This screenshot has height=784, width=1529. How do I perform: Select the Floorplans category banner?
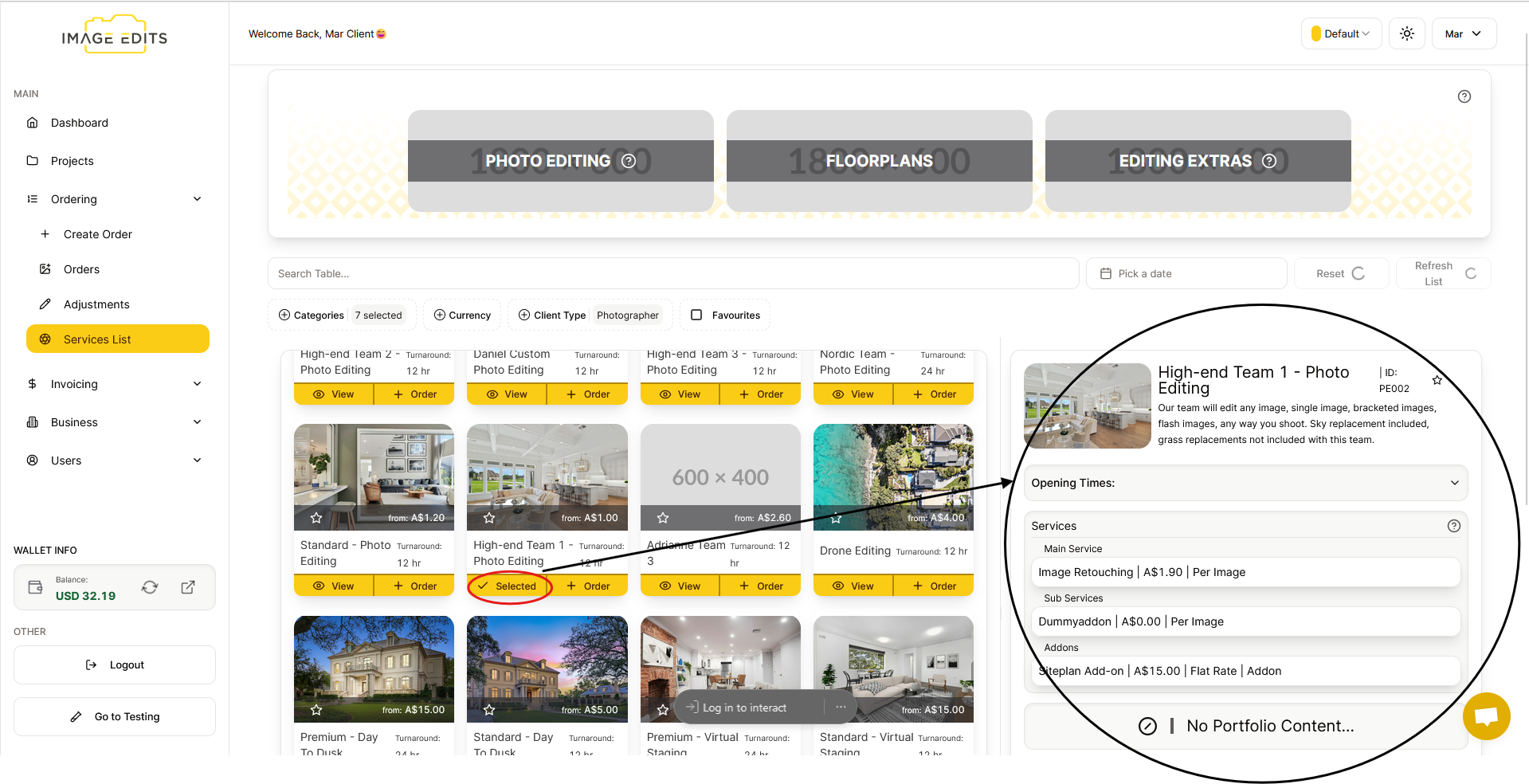click(x=879, y=161)
